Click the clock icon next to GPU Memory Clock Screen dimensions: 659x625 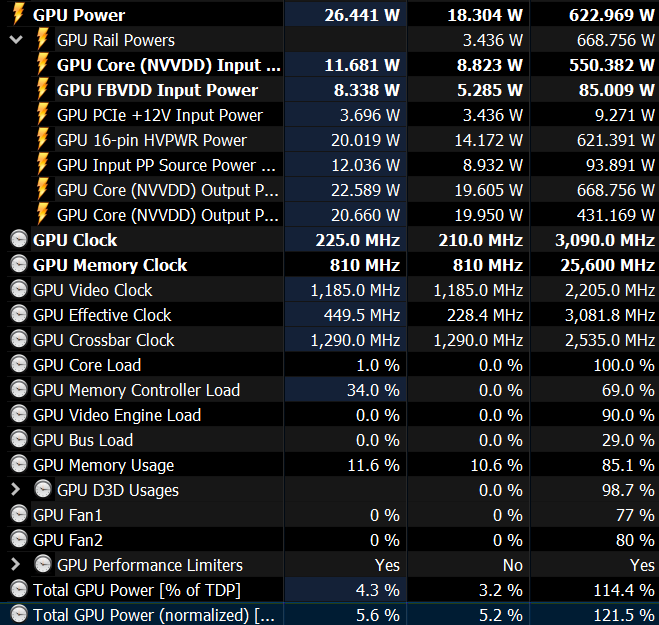pyautogui.click(x=18, y=264)
